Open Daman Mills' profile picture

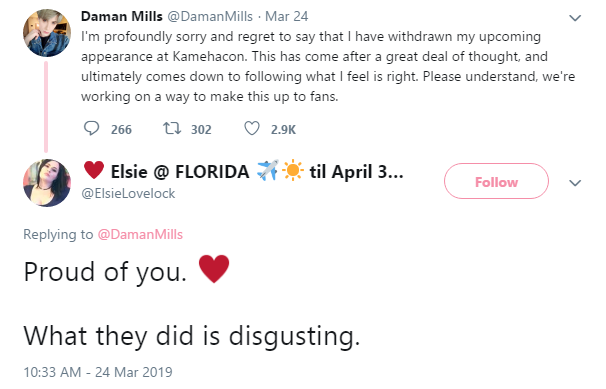[x=47, y=33]
